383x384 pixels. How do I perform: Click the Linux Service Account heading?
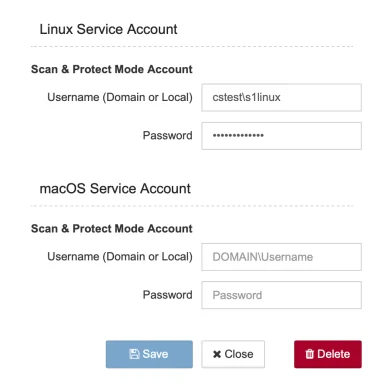(108, 29)
